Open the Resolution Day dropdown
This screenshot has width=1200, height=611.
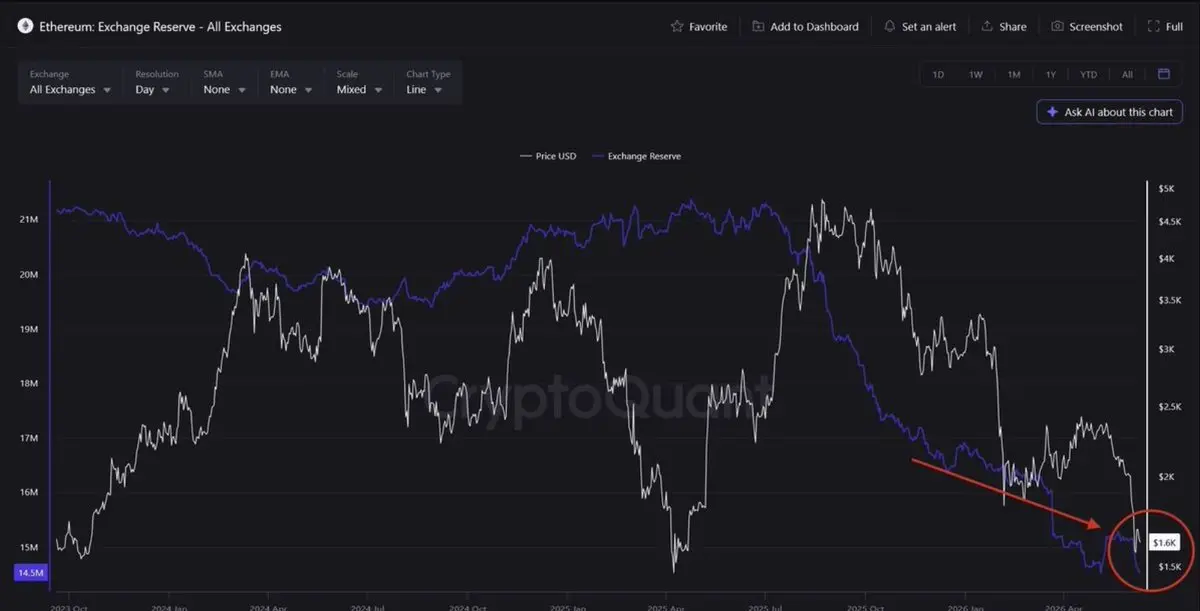[157, 82]
